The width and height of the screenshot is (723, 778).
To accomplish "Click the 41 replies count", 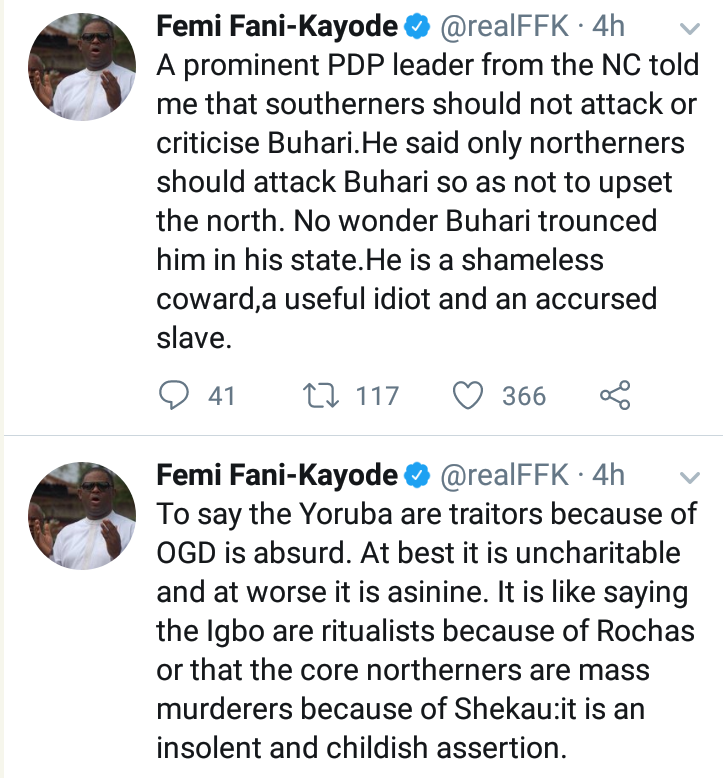I will coord(221,396).
